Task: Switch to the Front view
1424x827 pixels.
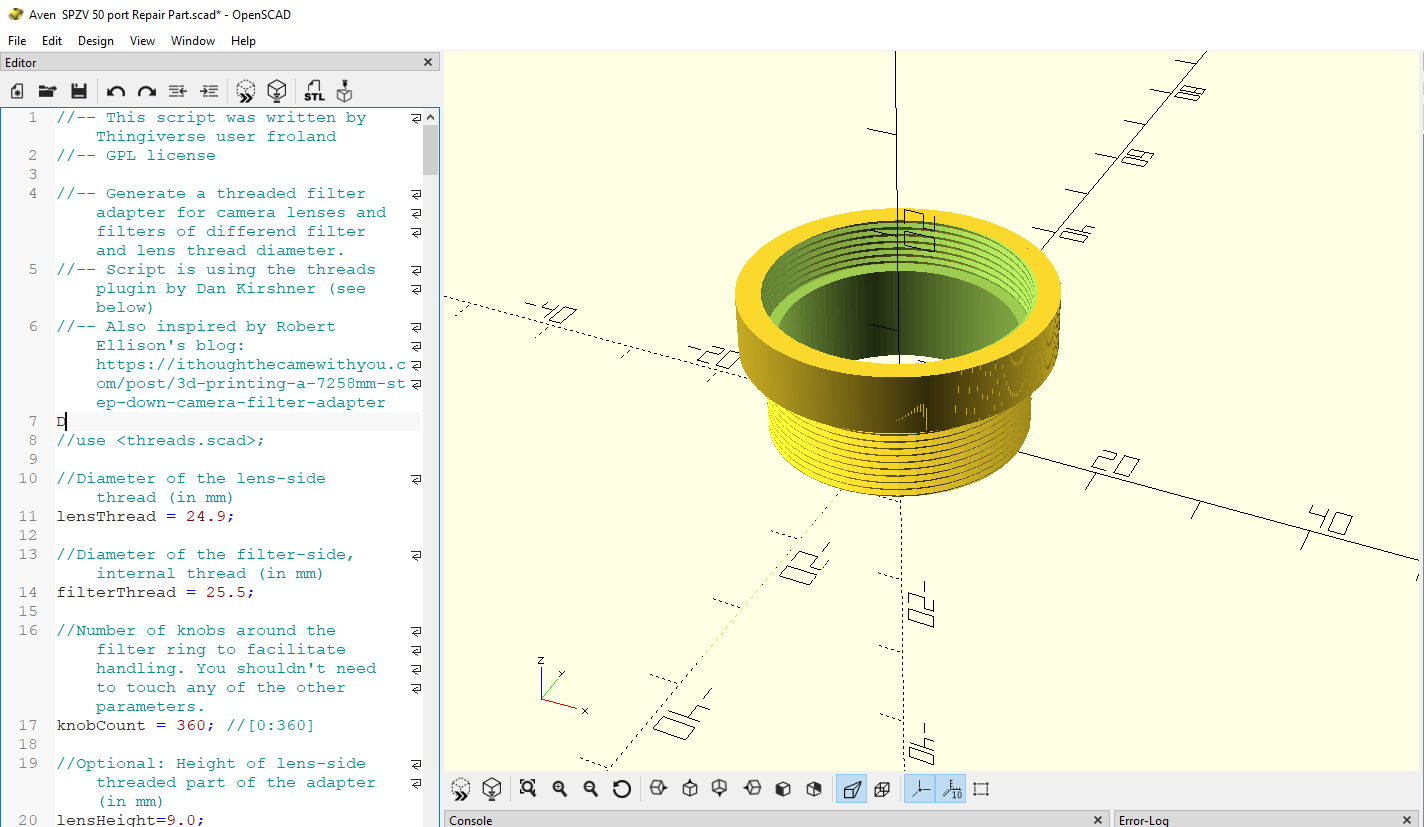Action: click(783, 789)
